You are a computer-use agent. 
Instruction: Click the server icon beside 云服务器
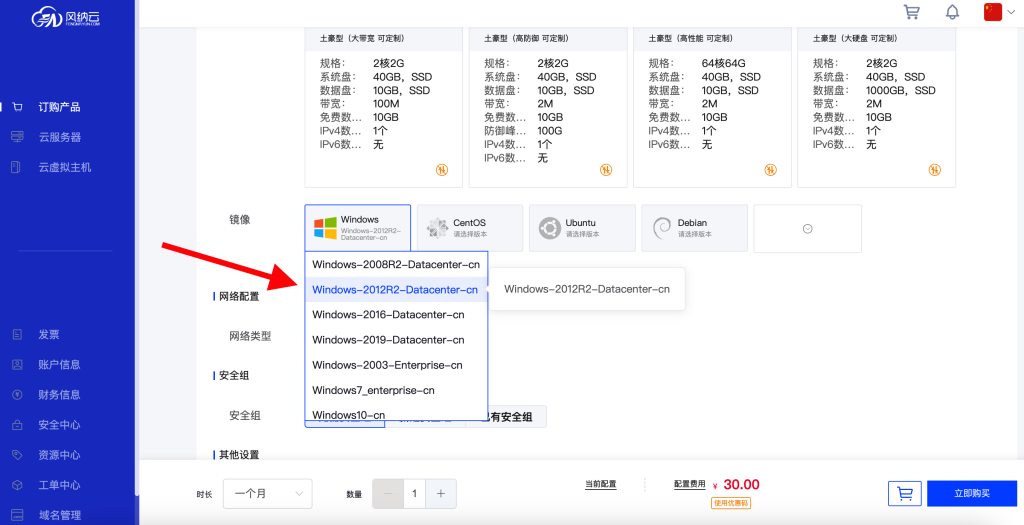pos(18,137)
